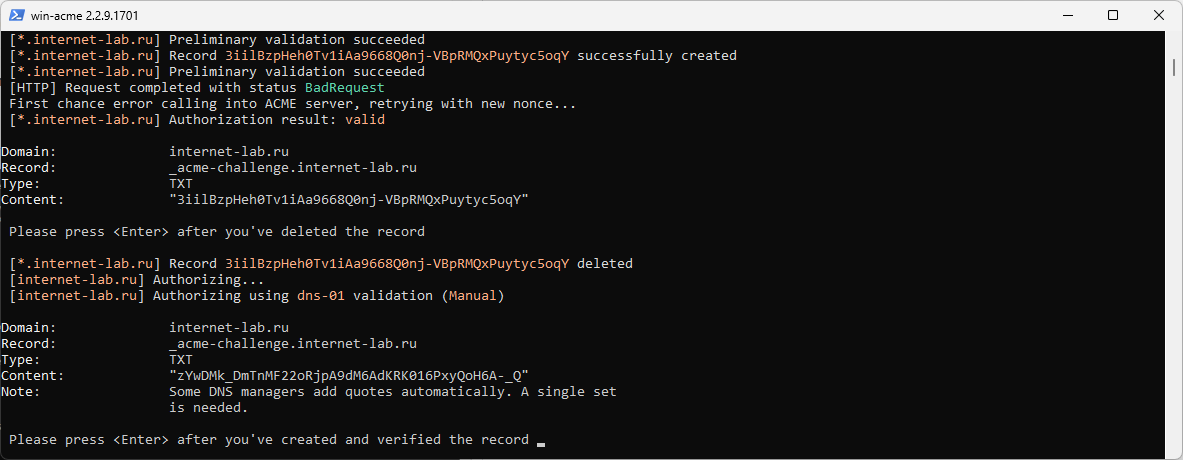Click the Authorization result value valid
The width and height of the screenshot is (1183, 460).
pos(365,119)
